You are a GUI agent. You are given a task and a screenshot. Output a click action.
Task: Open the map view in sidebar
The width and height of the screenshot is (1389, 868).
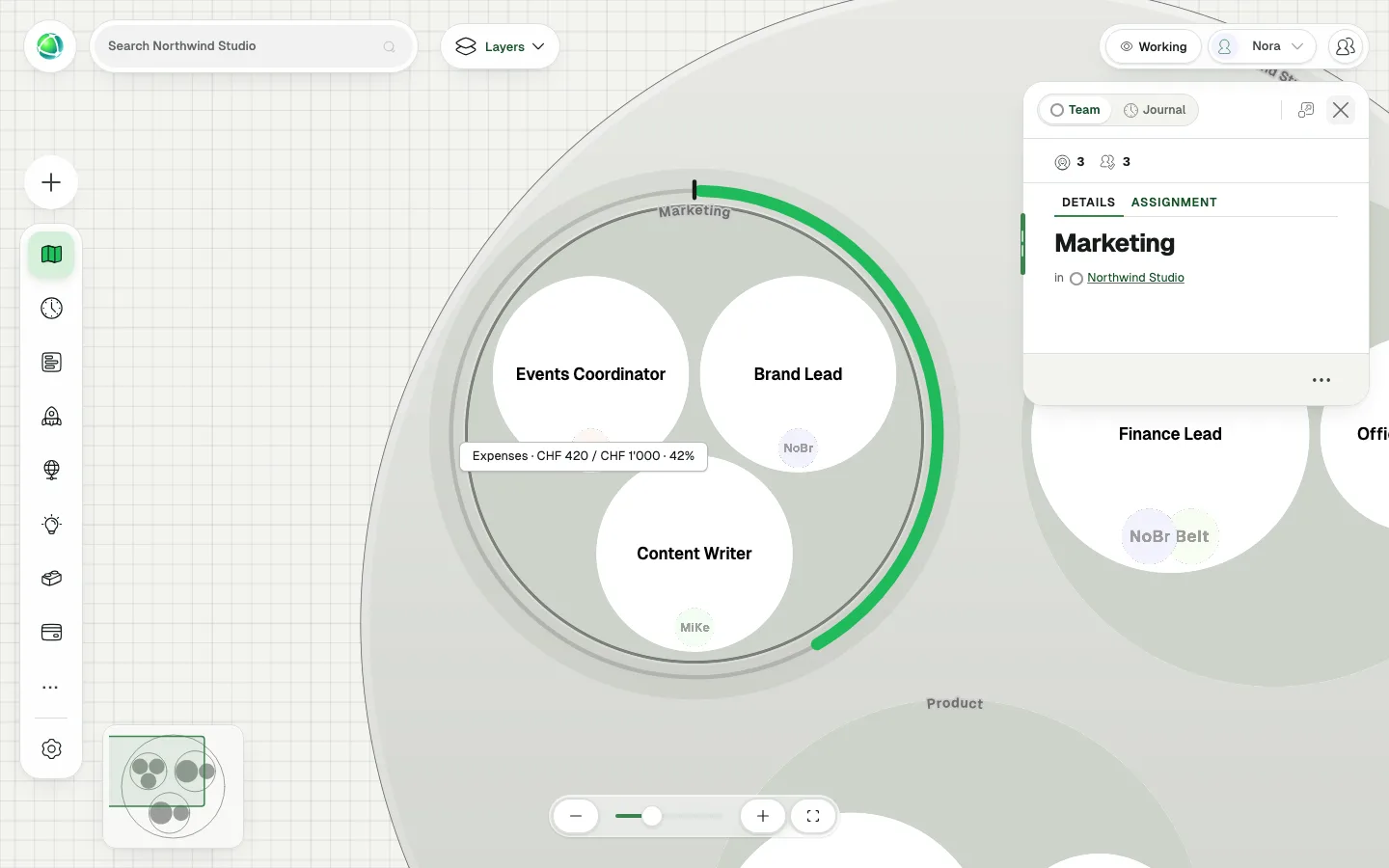(x=51, y=255)
